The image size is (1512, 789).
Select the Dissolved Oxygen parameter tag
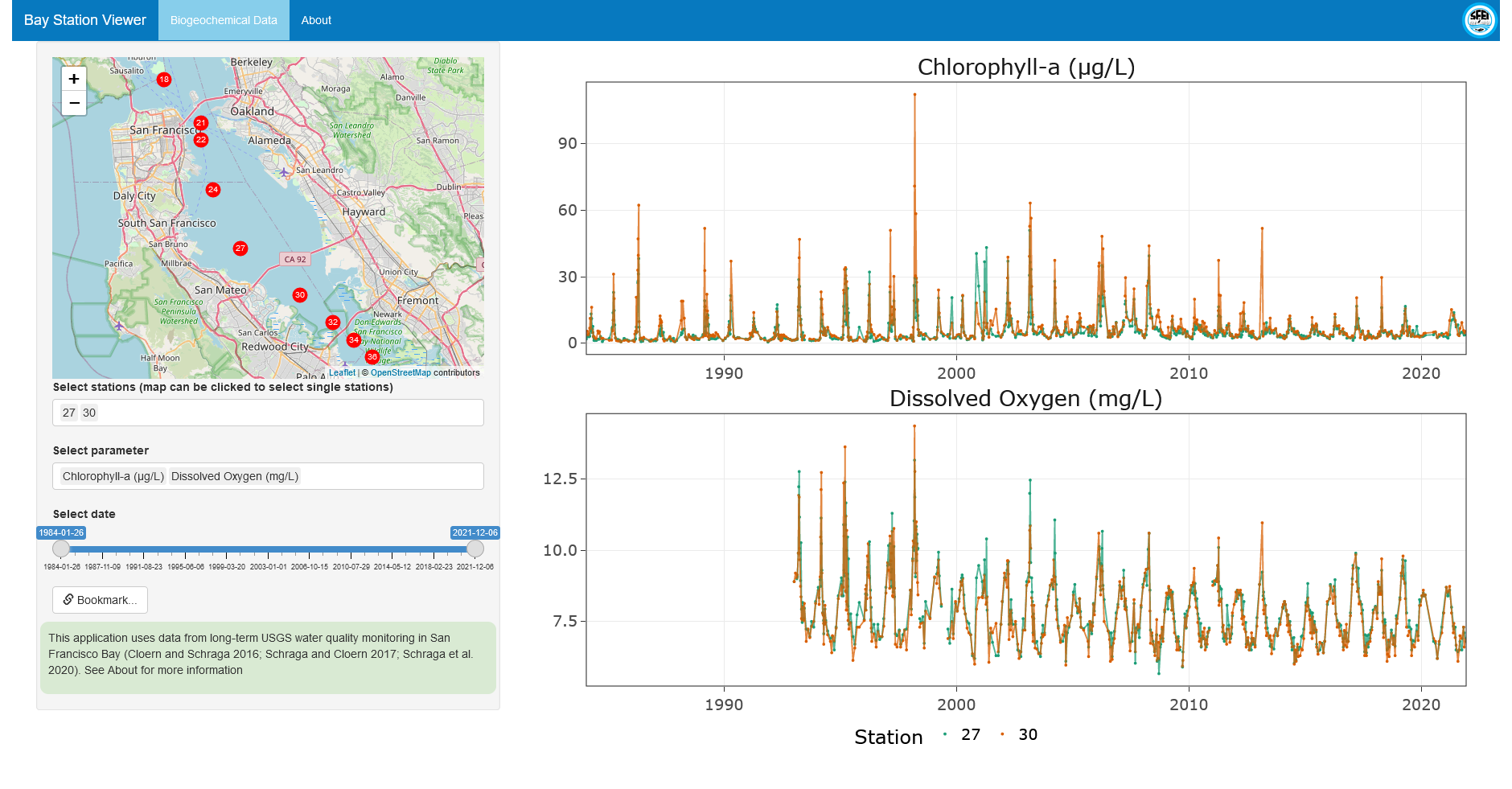(235, 476)
